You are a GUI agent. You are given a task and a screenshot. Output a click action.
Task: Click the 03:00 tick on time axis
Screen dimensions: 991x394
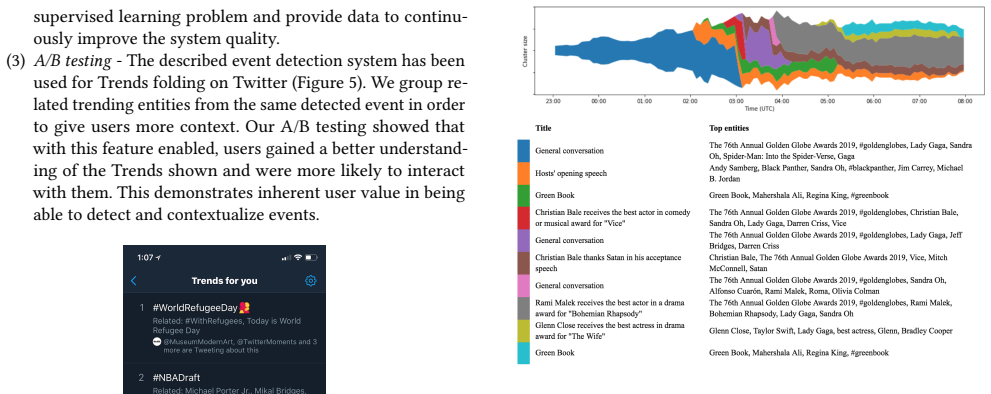736,101
